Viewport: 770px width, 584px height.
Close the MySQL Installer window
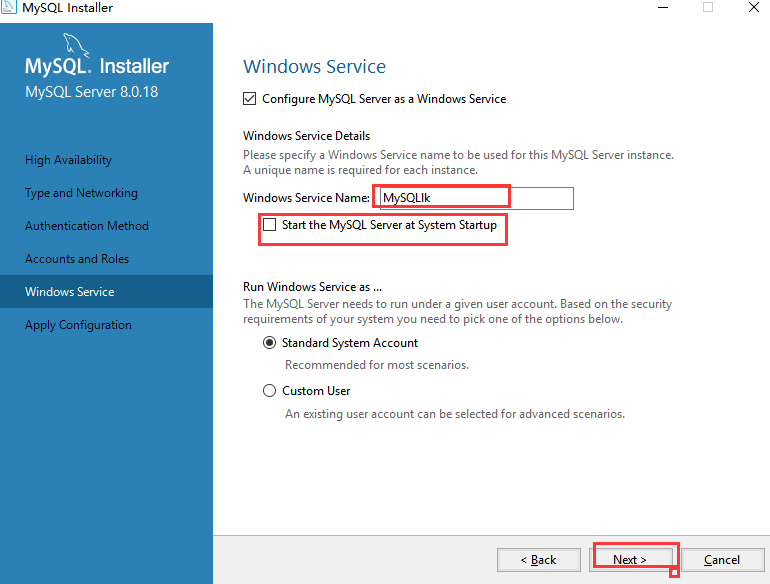click(754, 7)
